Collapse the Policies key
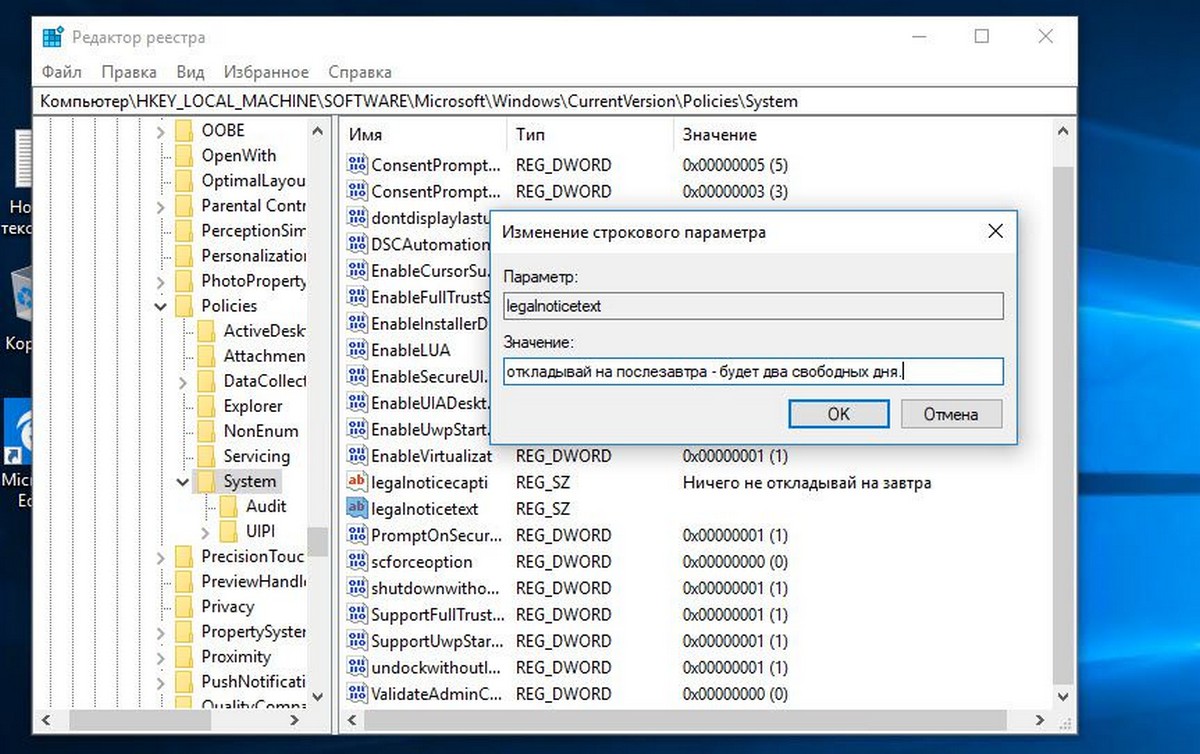This screenshot has height=754, width=1200. [x=161, y=306]
